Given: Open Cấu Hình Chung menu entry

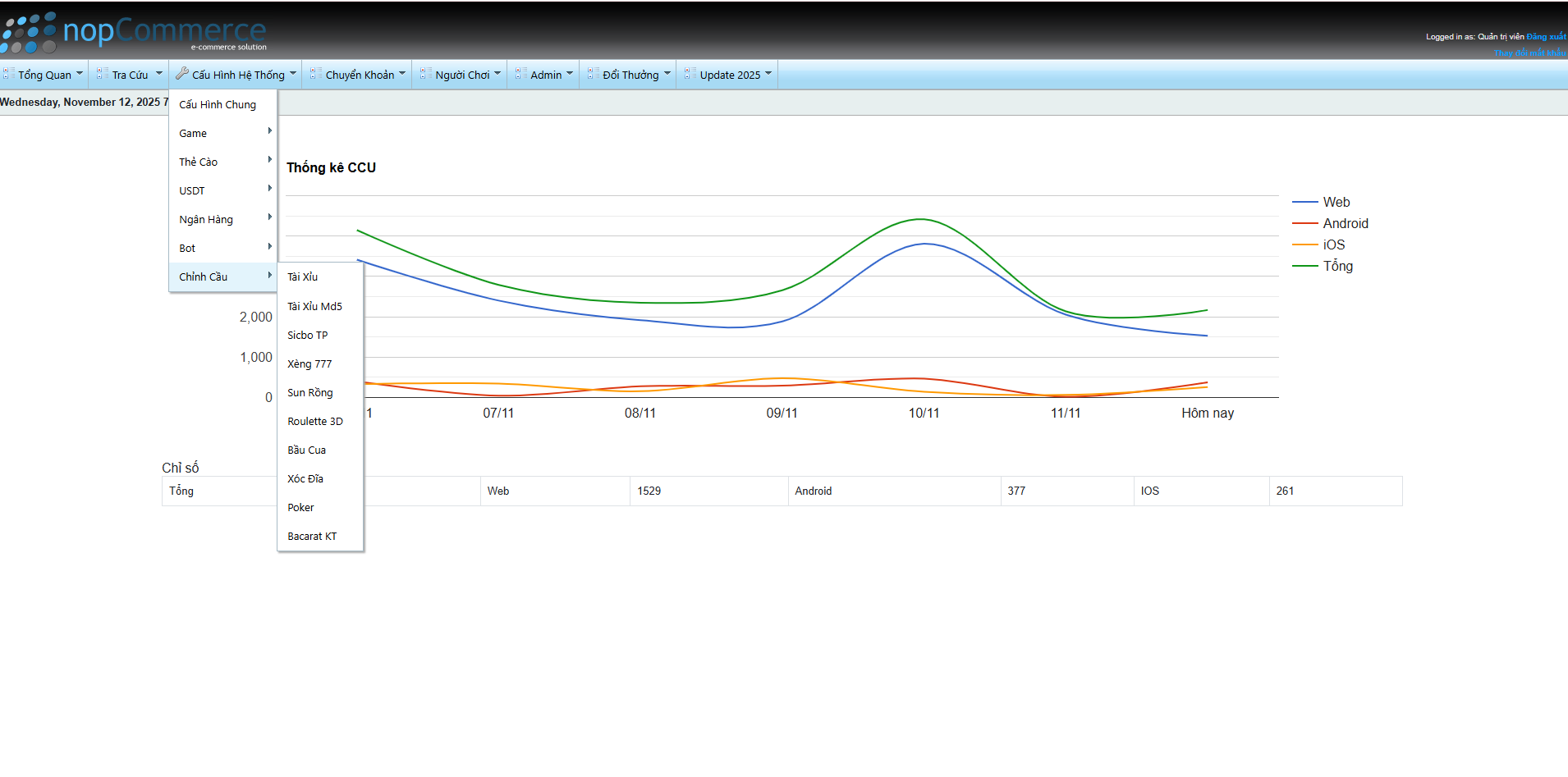Looking at the screenshot, I should pyautogui.click(x=218, y=104).
